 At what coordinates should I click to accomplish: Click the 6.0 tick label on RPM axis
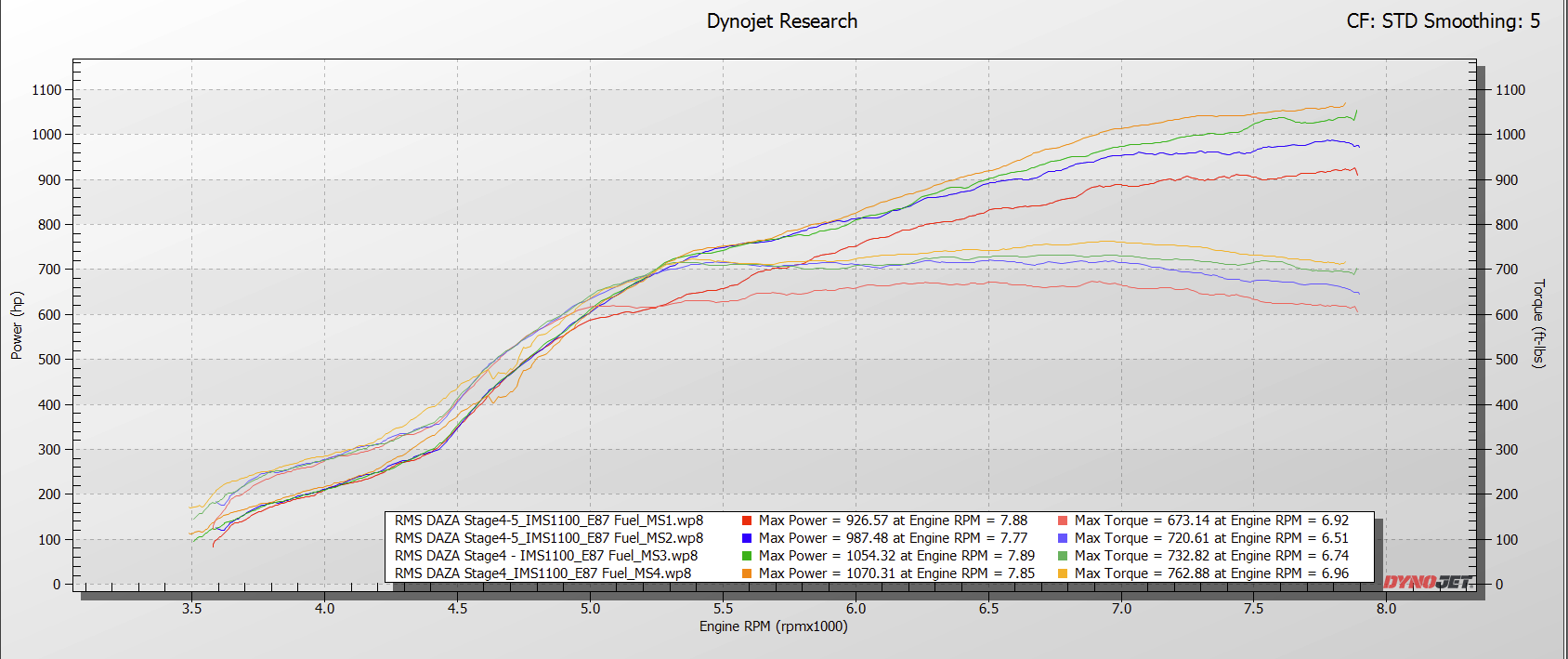(856, 609)
